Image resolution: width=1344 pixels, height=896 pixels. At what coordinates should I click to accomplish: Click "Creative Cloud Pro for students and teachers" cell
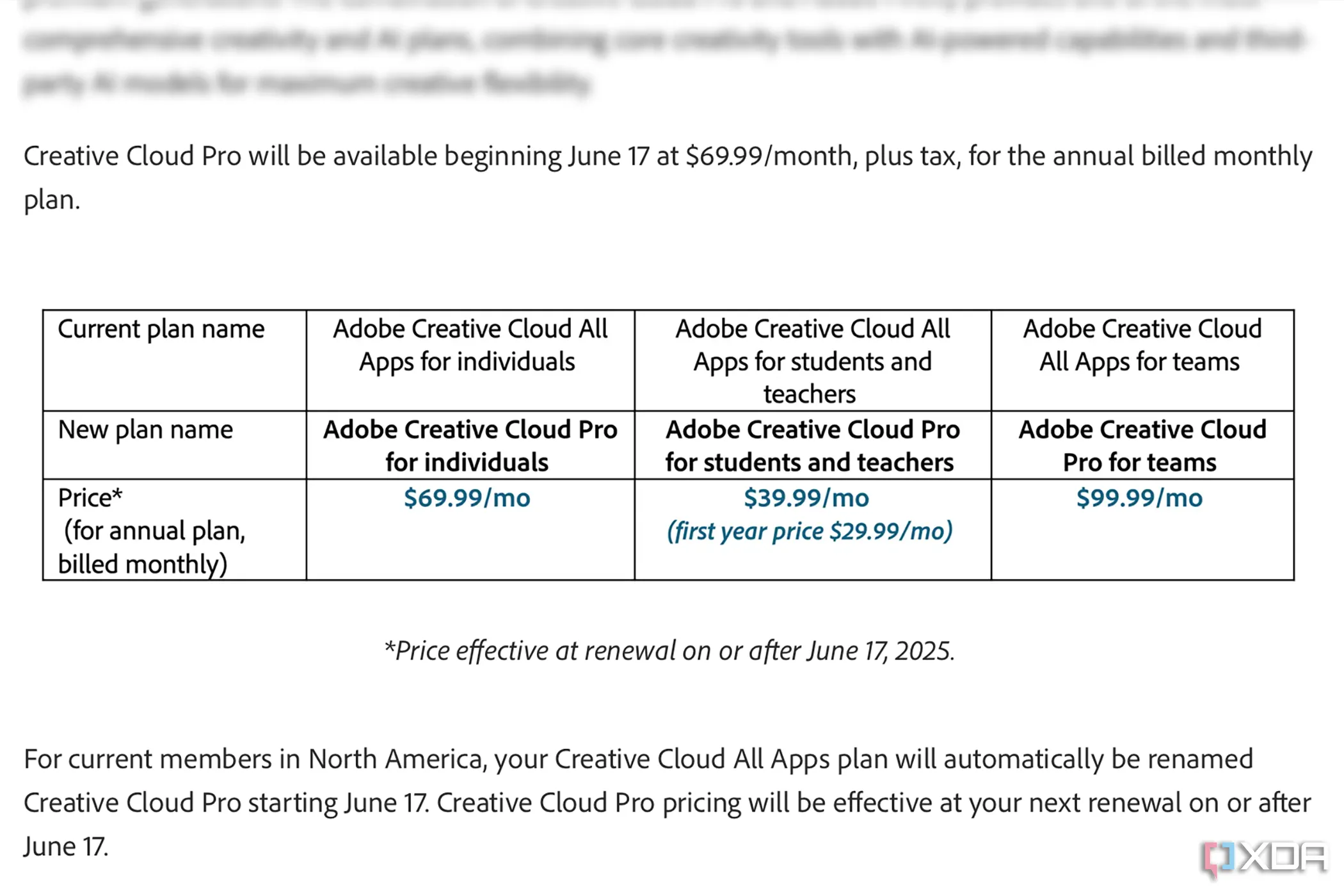point(812,445)
